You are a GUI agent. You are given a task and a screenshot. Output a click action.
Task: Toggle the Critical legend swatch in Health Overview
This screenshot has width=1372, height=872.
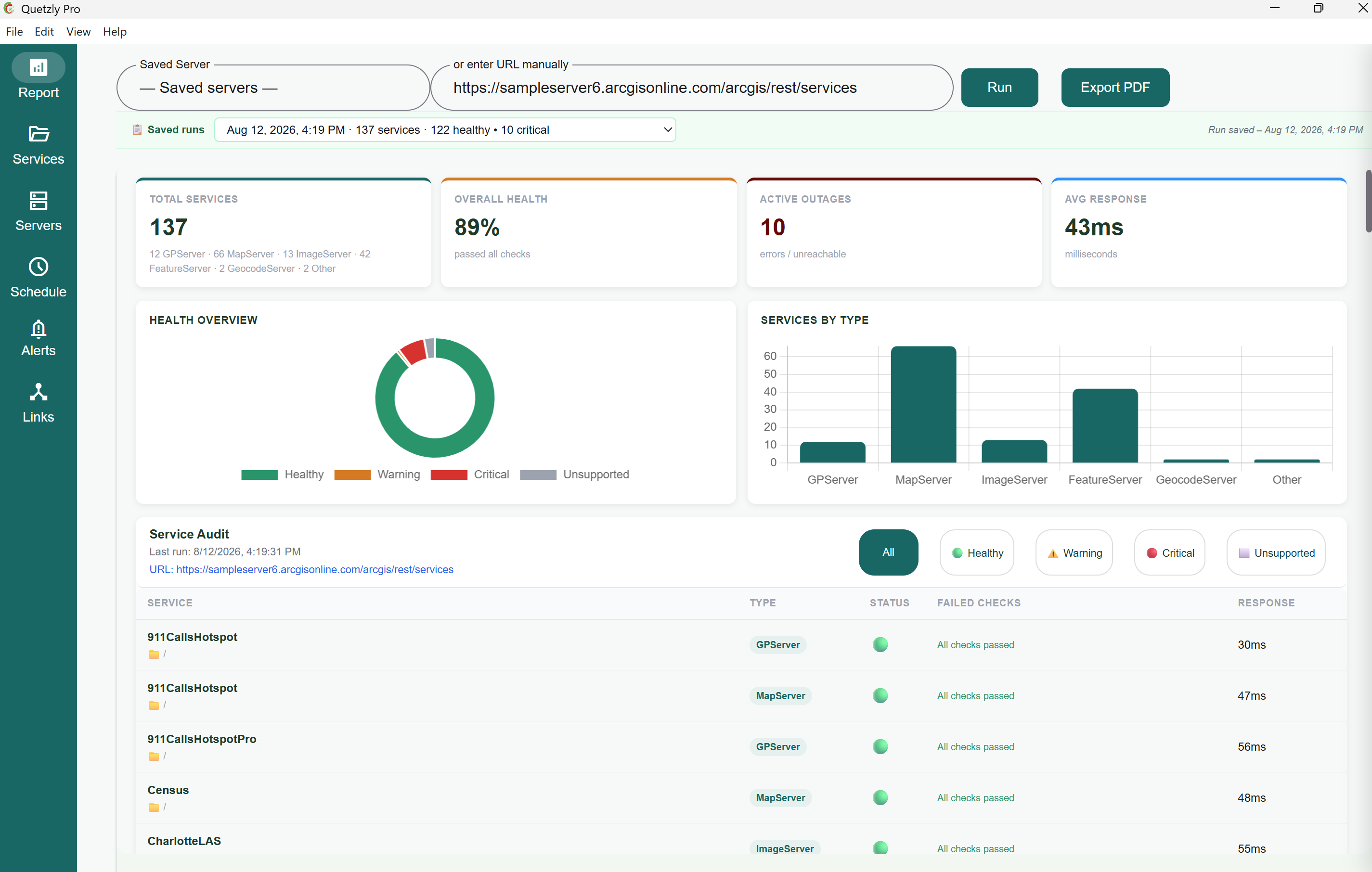(x=448, y=474)
